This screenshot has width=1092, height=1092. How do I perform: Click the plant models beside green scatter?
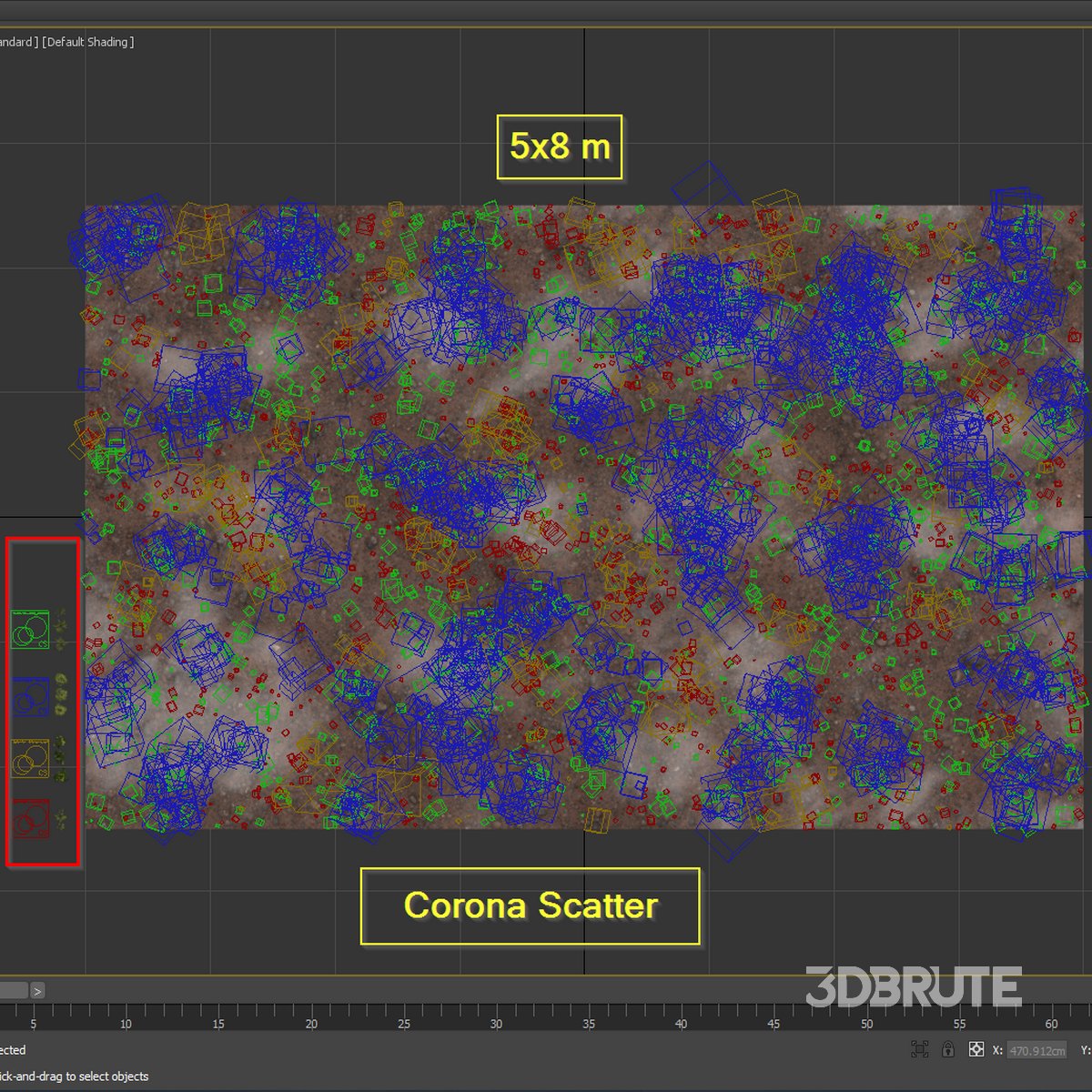click(x=60, y=630)
